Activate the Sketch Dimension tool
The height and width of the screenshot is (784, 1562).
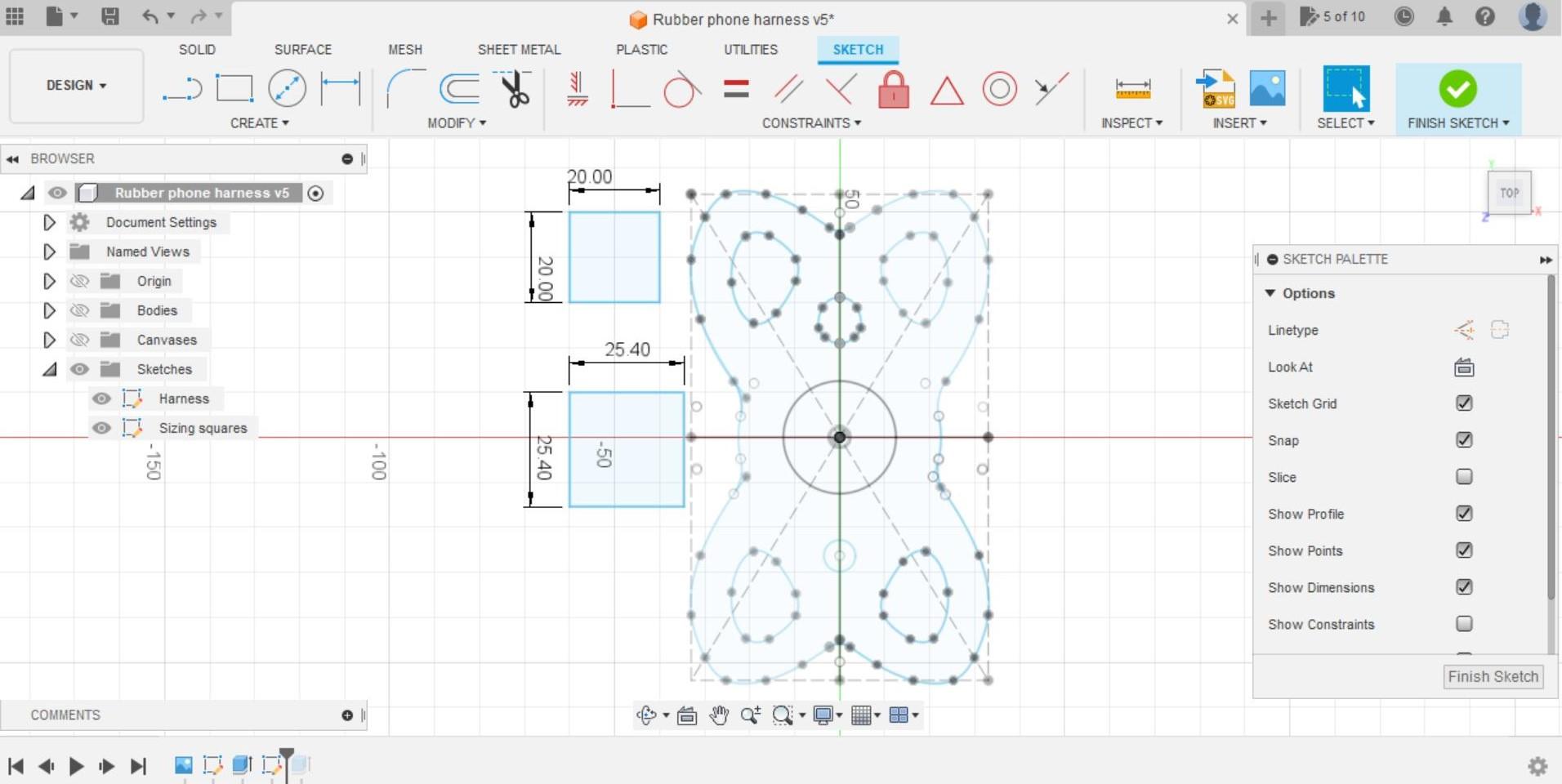(340, 88)
